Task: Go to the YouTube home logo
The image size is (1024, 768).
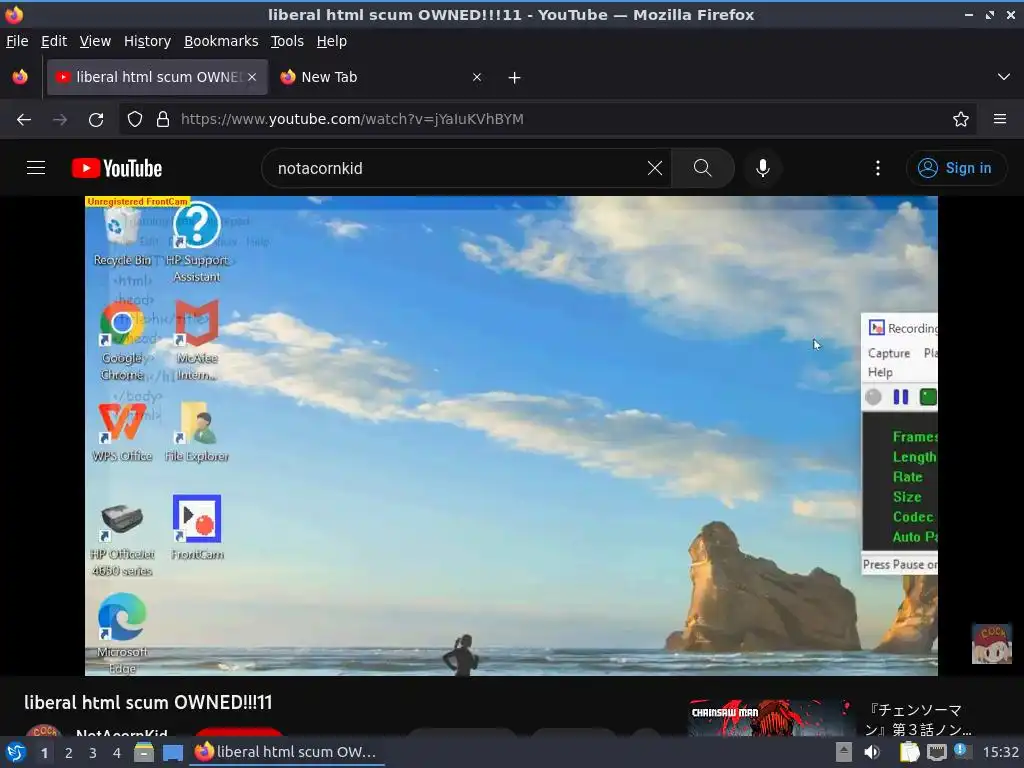Action: pyautogui.click(x=117, y=168)
